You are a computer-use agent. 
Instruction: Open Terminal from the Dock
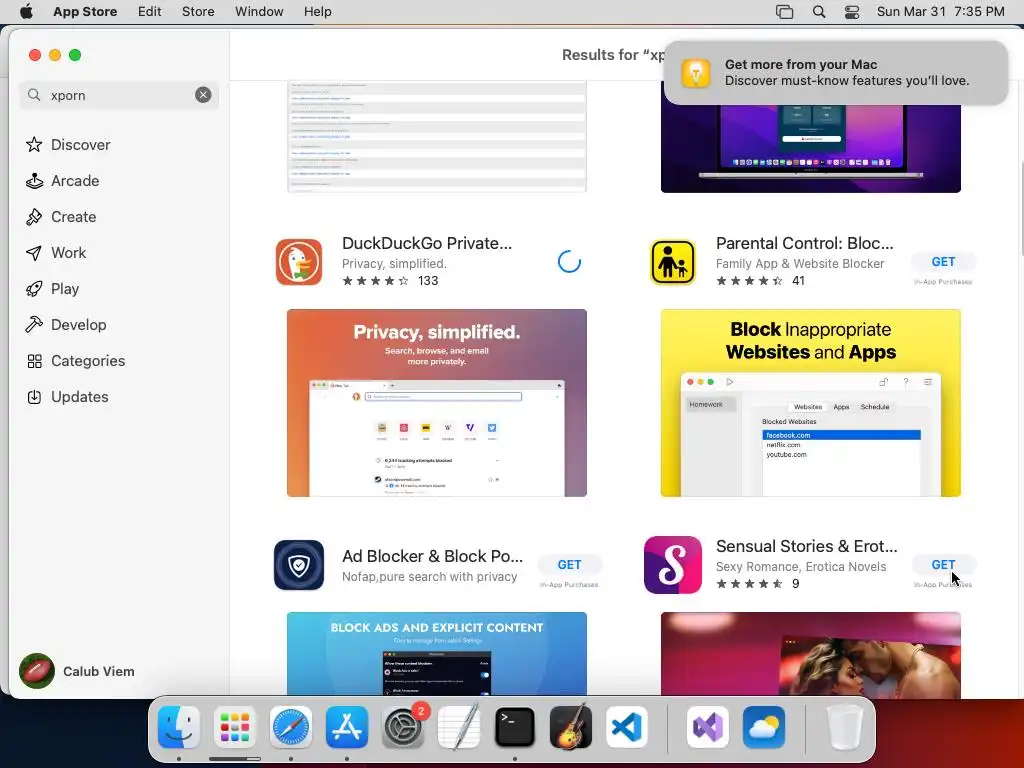tap(515, 727)
